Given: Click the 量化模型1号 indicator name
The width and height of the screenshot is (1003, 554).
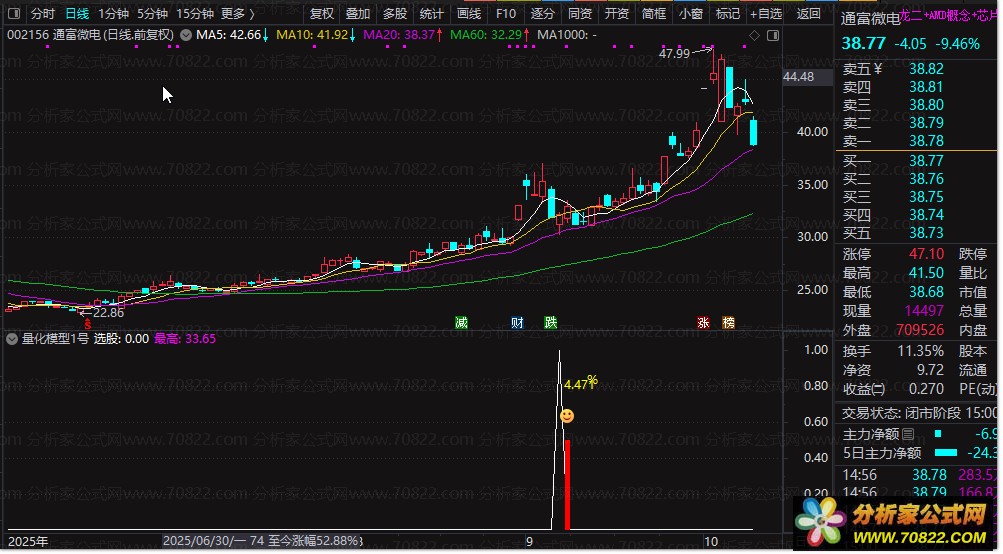Looking at the screenshot, I should click(56, 339).
